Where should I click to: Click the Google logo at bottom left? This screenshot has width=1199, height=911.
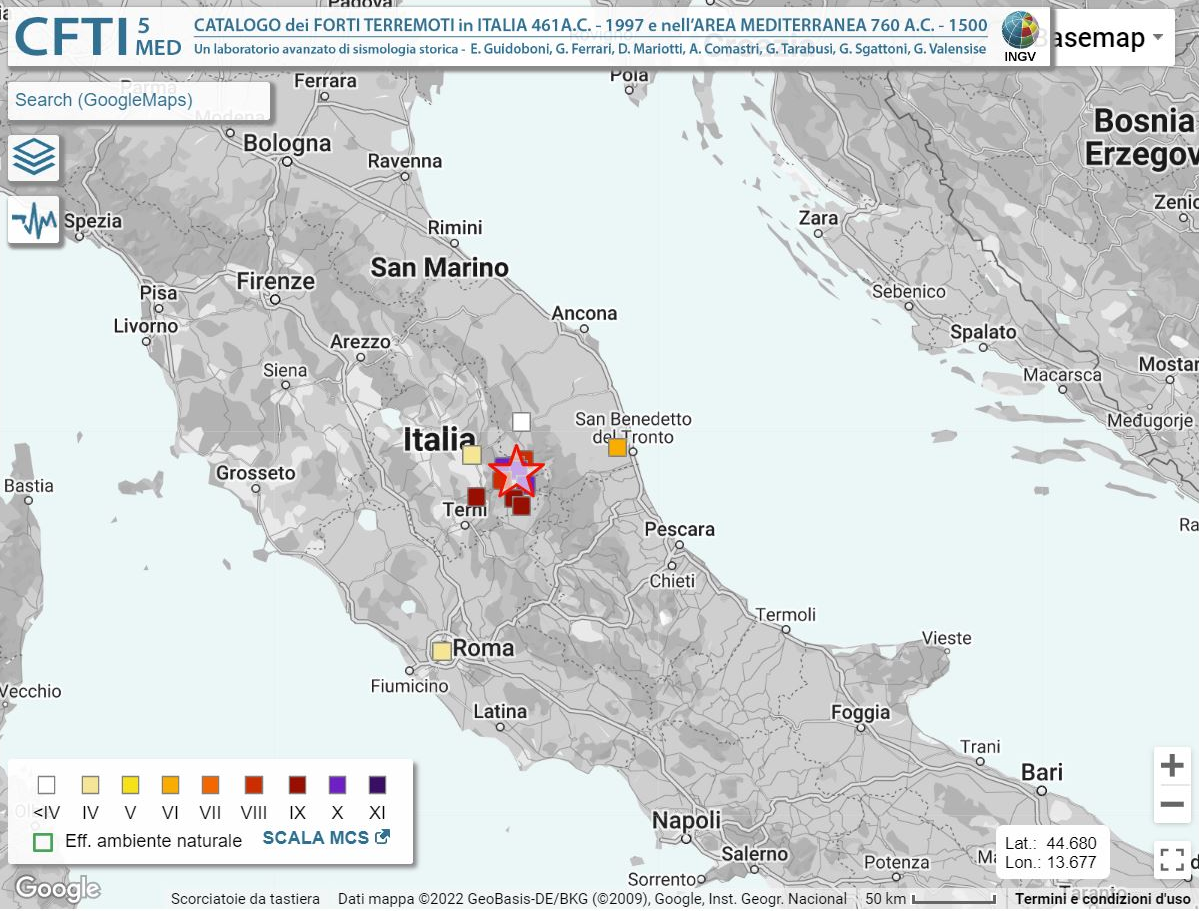(57, 888)
